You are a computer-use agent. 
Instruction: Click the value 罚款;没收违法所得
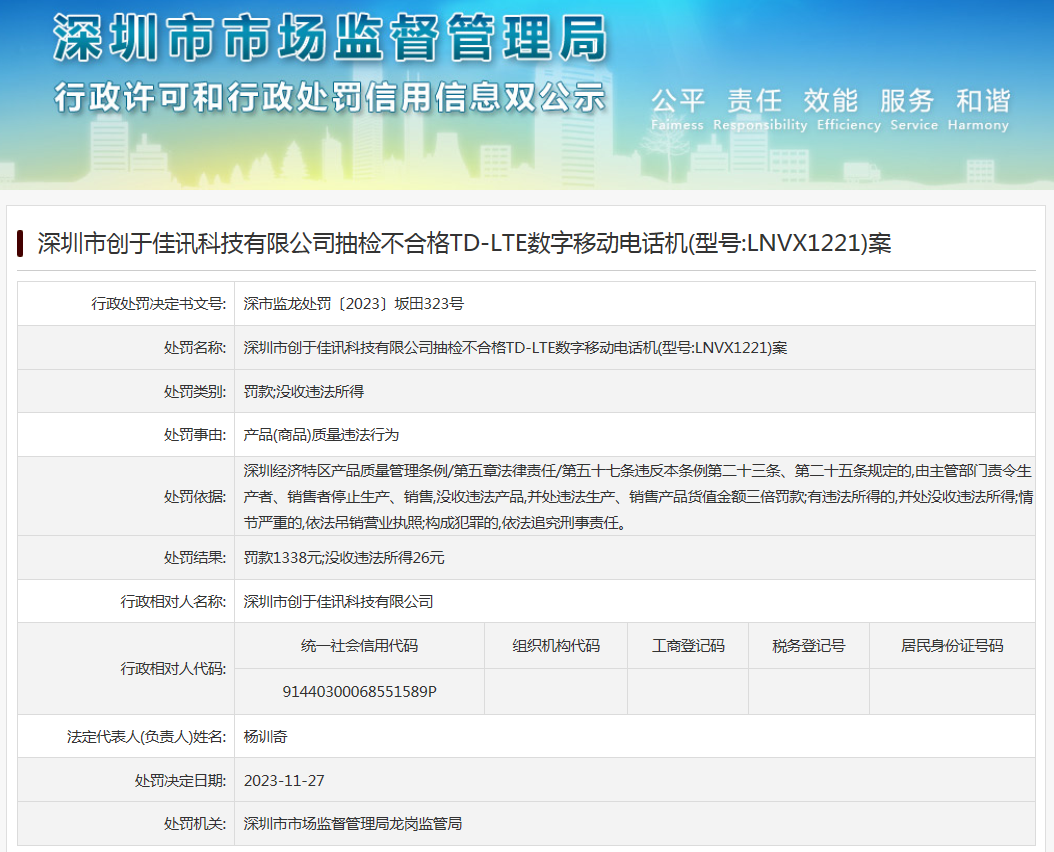[304, 391]
